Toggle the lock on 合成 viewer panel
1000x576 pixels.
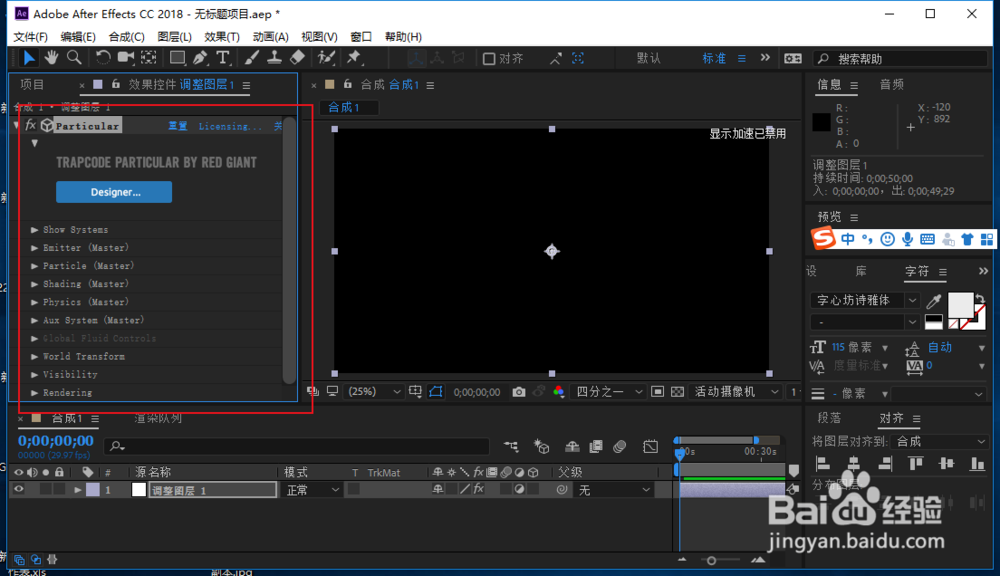(x=348, y=84)
